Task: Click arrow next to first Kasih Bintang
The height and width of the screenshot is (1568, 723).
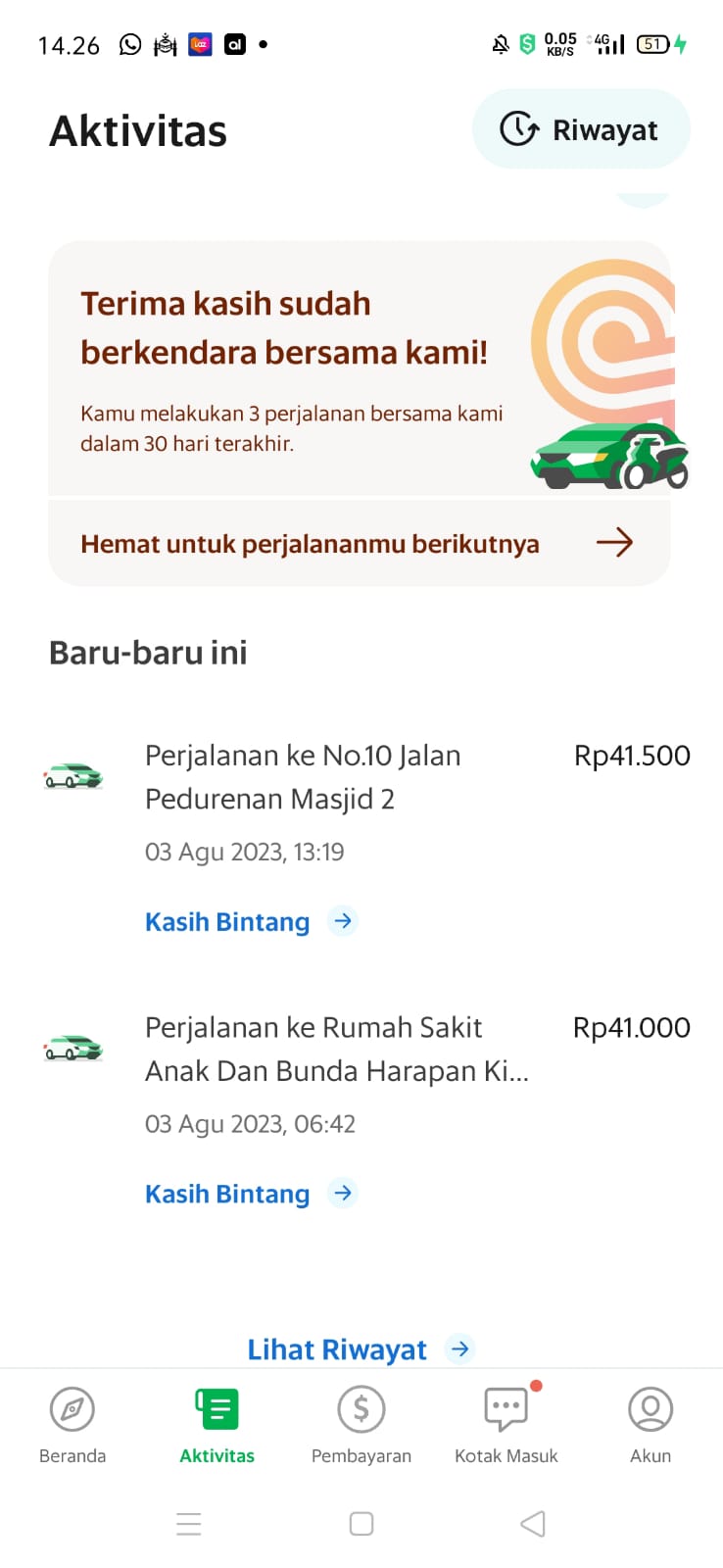Action: 343,921
